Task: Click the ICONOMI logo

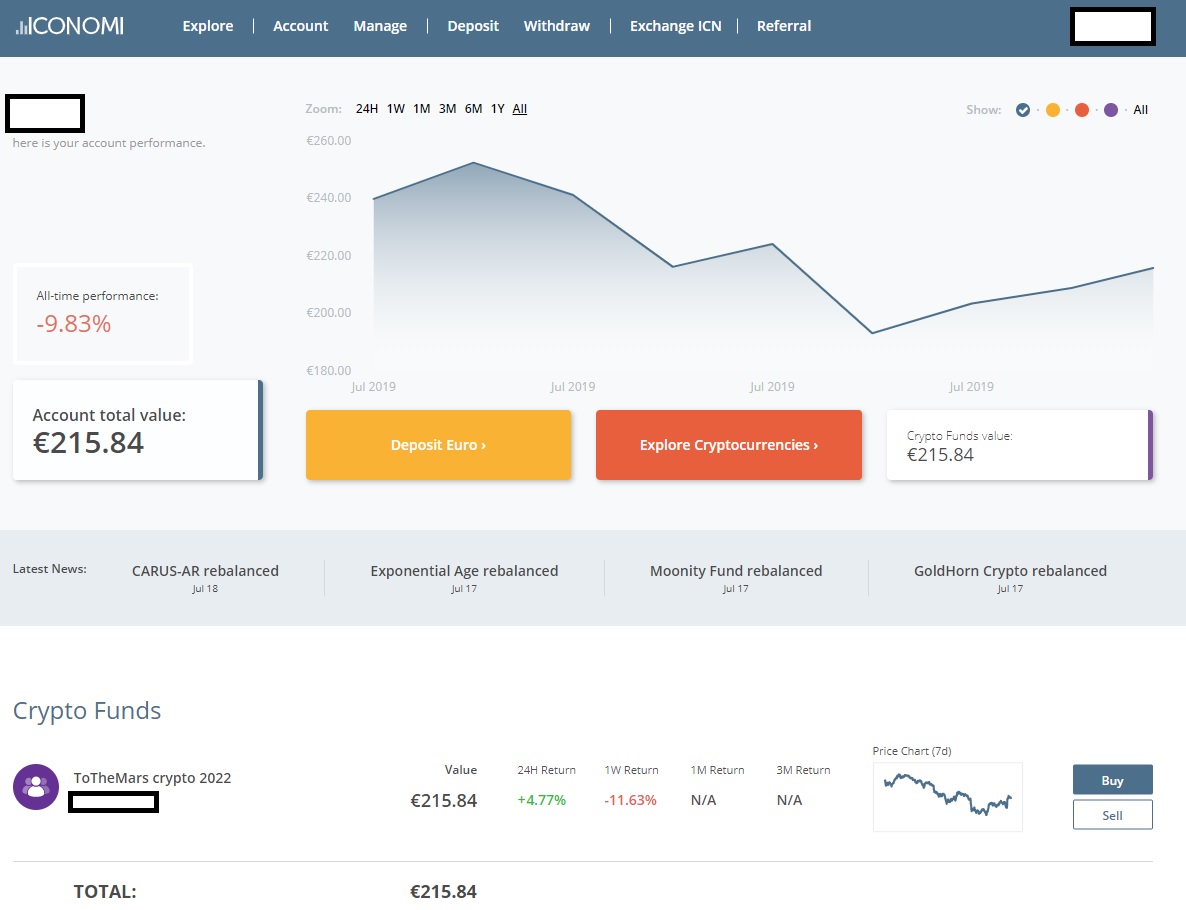Action: (x=70, y=26)
